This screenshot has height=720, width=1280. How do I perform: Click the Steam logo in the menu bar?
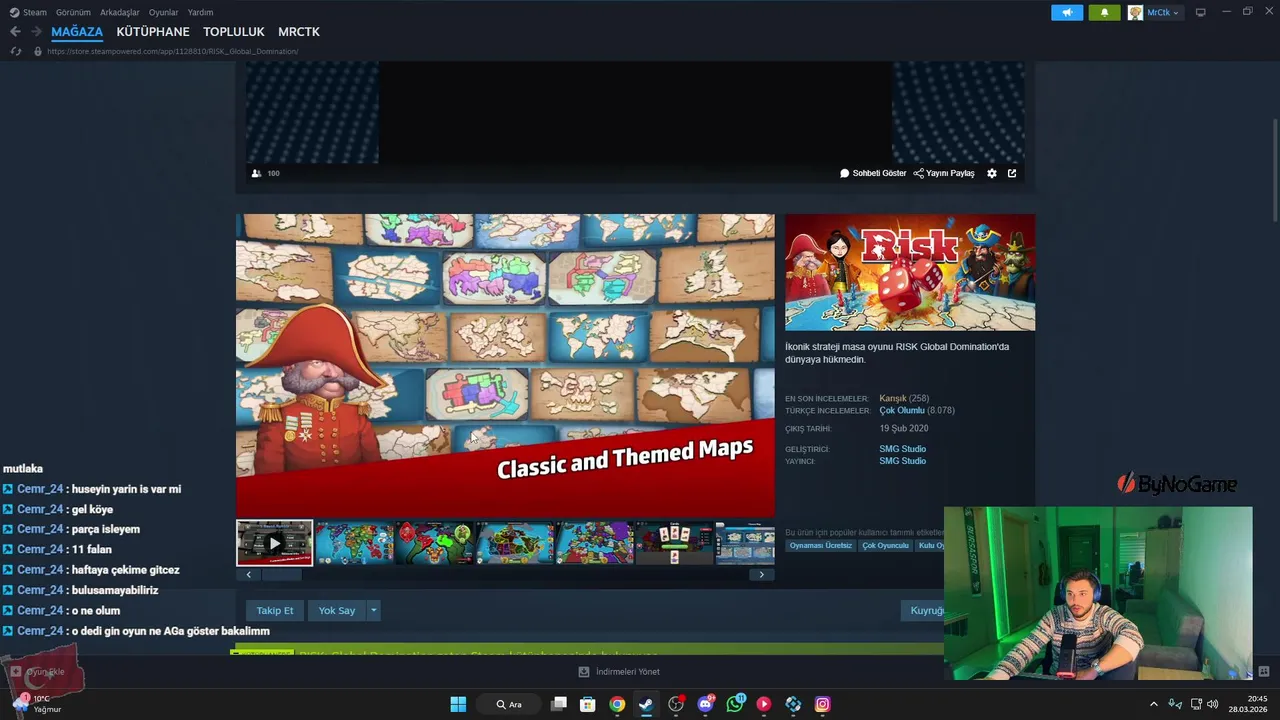14,12
